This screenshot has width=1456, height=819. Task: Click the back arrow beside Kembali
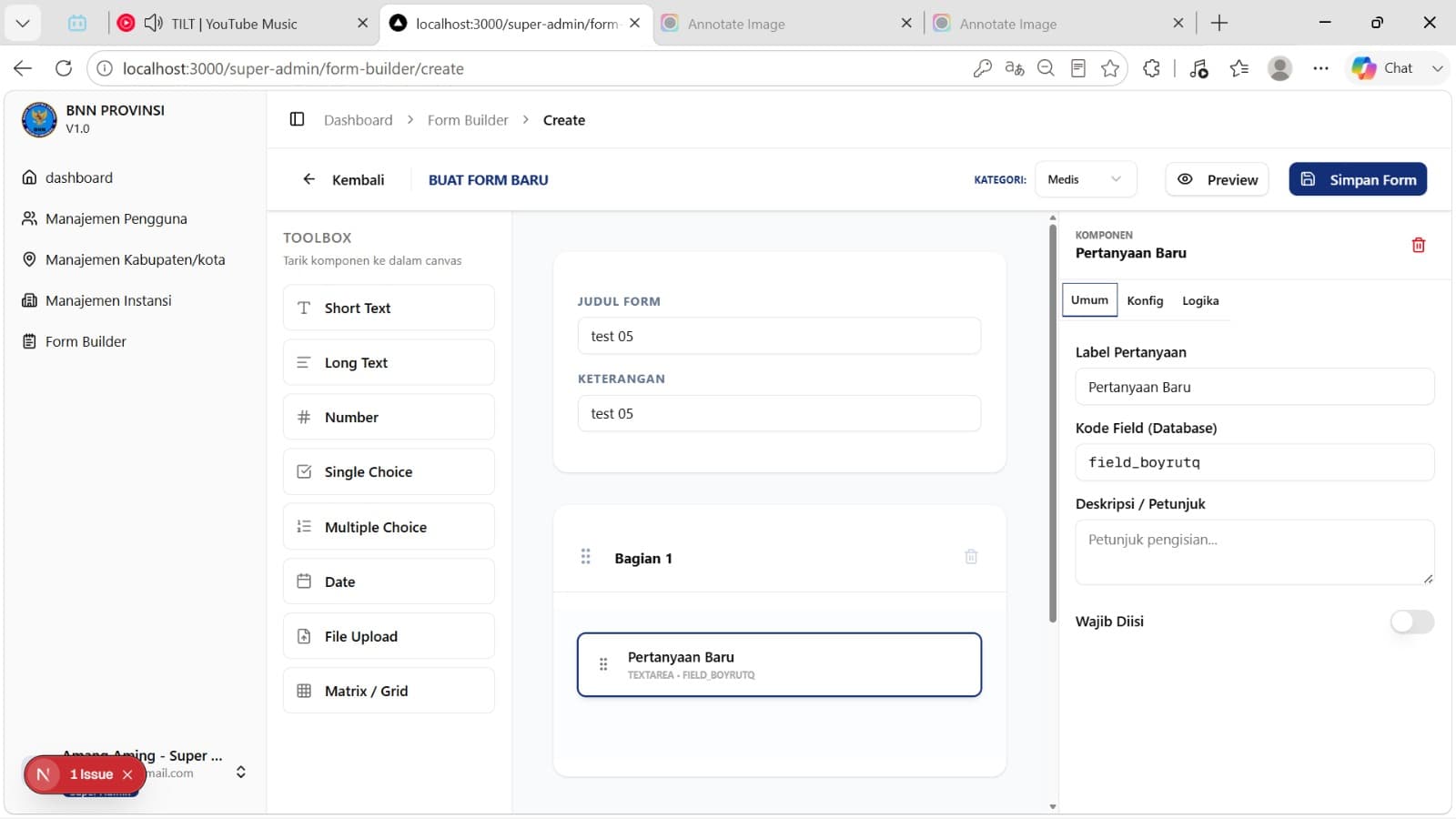pyautogui.click(x=309, y=179)
